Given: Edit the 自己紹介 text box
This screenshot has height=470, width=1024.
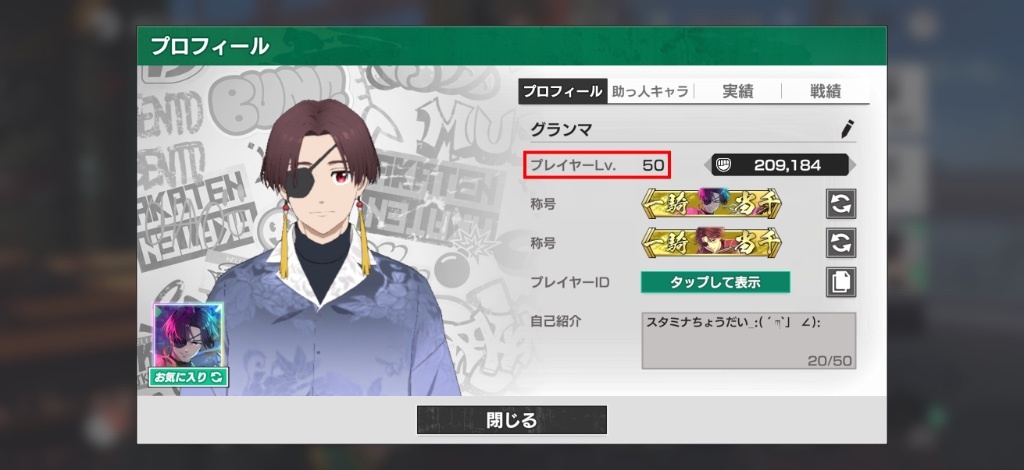Looking at the screenshot, I should (748, 341).
